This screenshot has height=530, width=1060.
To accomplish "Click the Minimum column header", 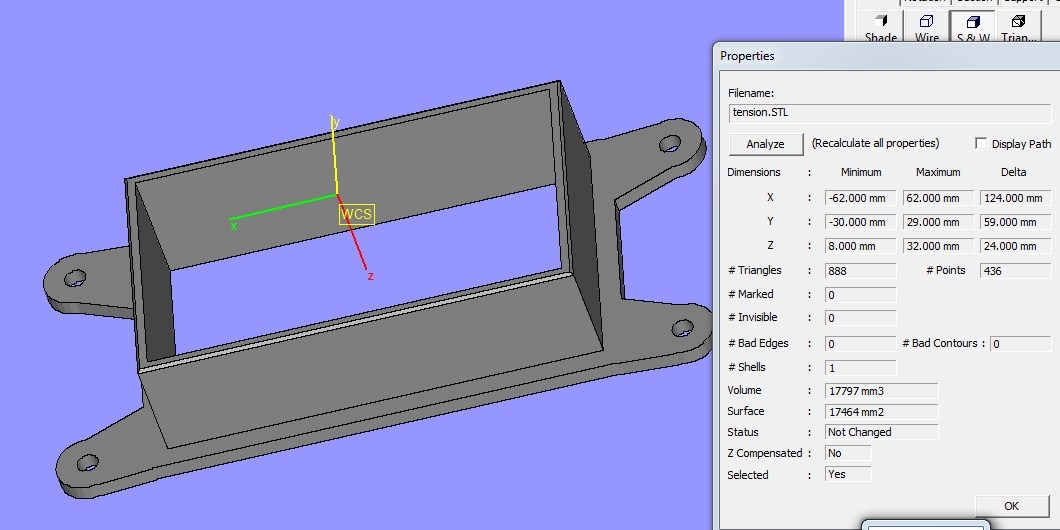I will point(861,172).
